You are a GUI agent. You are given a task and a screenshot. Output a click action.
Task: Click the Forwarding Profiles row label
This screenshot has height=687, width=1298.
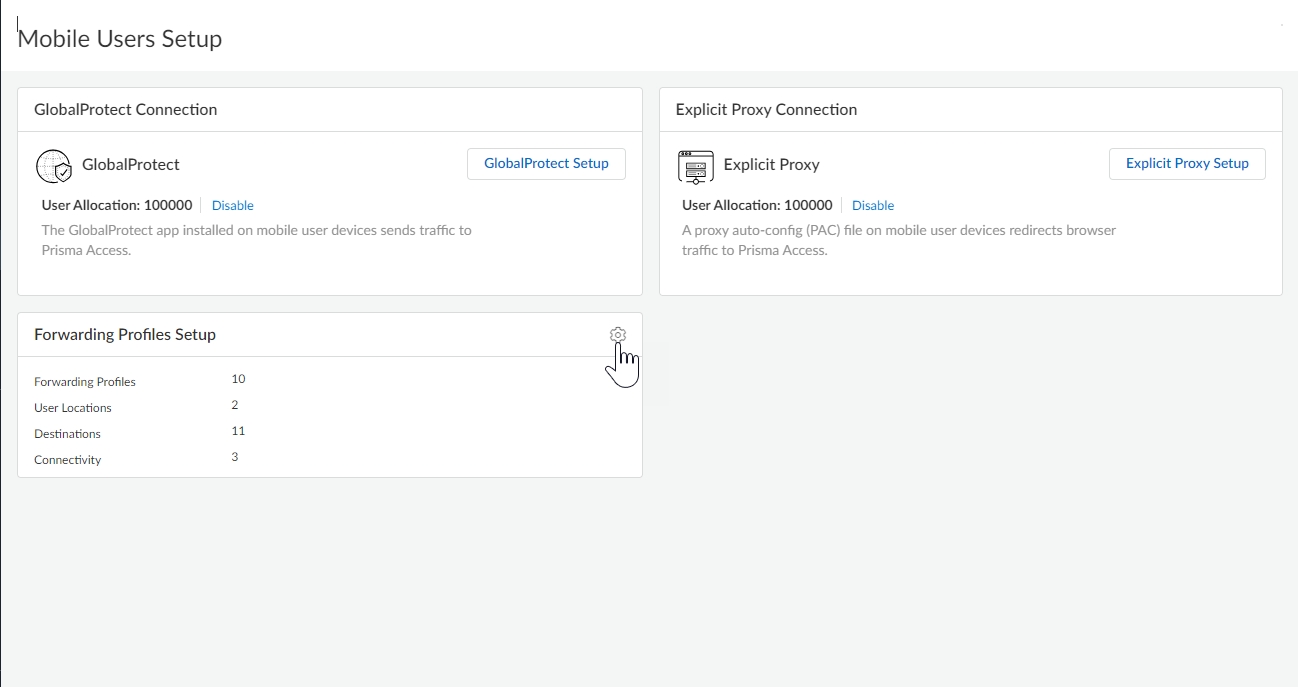[x=85, y=382]
